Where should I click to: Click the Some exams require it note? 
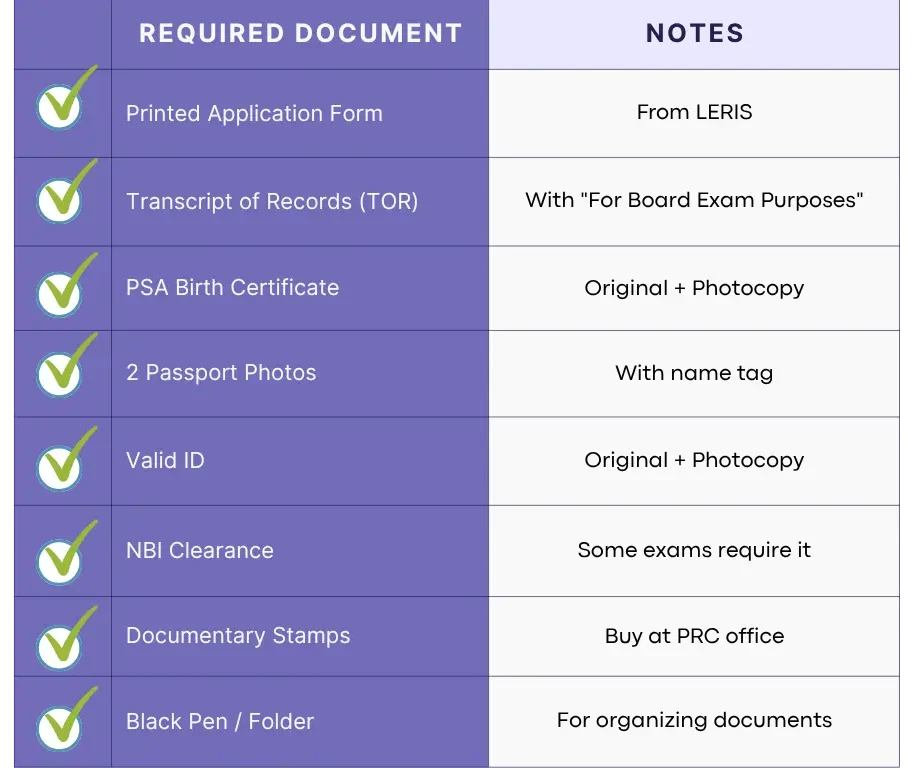(x=694, y=550)
